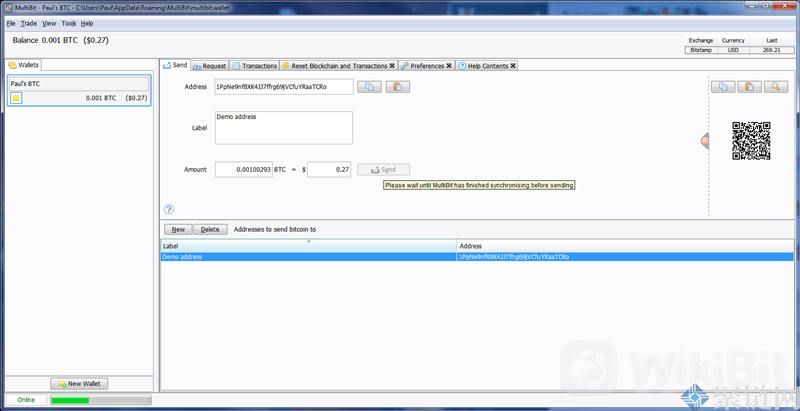
Task: Click the dollar amount field
Action: tap(329, 169)
